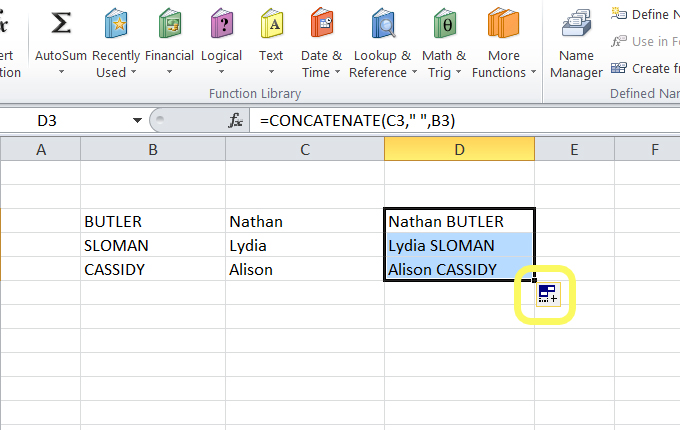Open the Financial functions library
680x430 pixels.
[169, 24]
